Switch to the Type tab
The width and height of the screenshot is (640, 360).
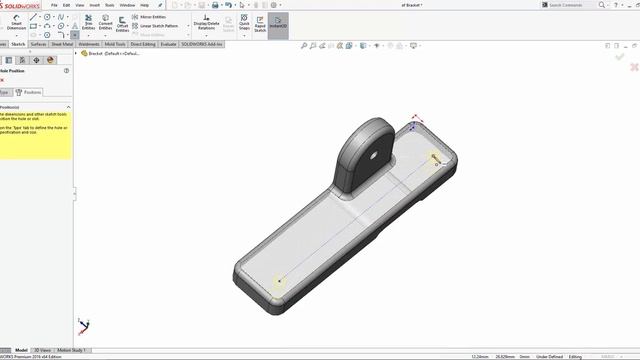pos(5,92)
